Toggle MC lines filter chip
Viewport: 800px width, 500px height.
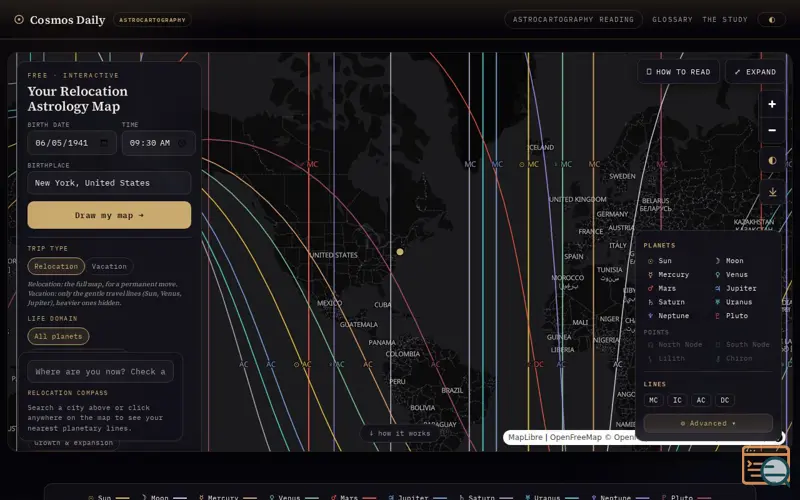(654, 400)
